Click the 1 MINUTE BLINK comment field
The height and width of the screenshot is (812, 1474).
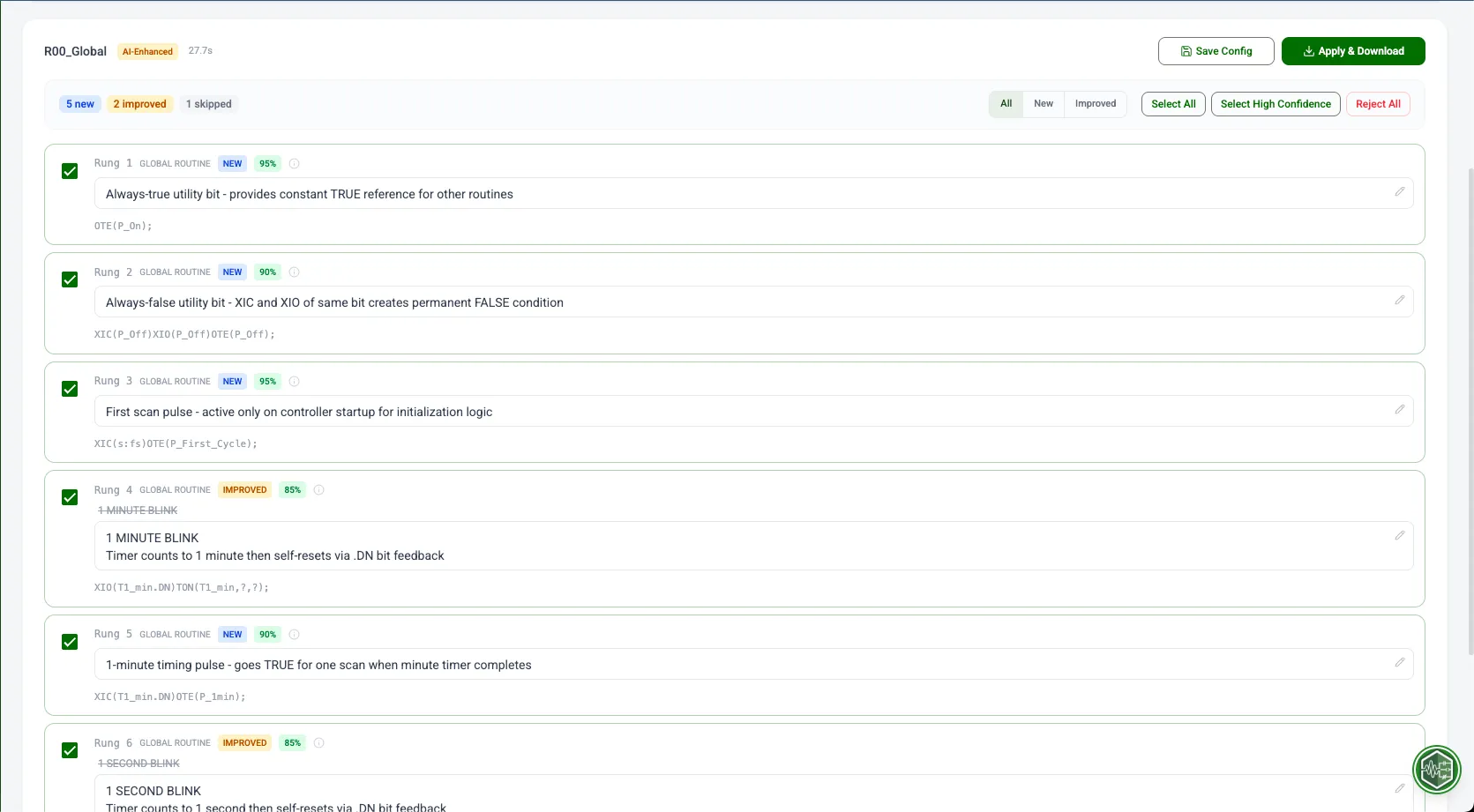pos(753,547)
